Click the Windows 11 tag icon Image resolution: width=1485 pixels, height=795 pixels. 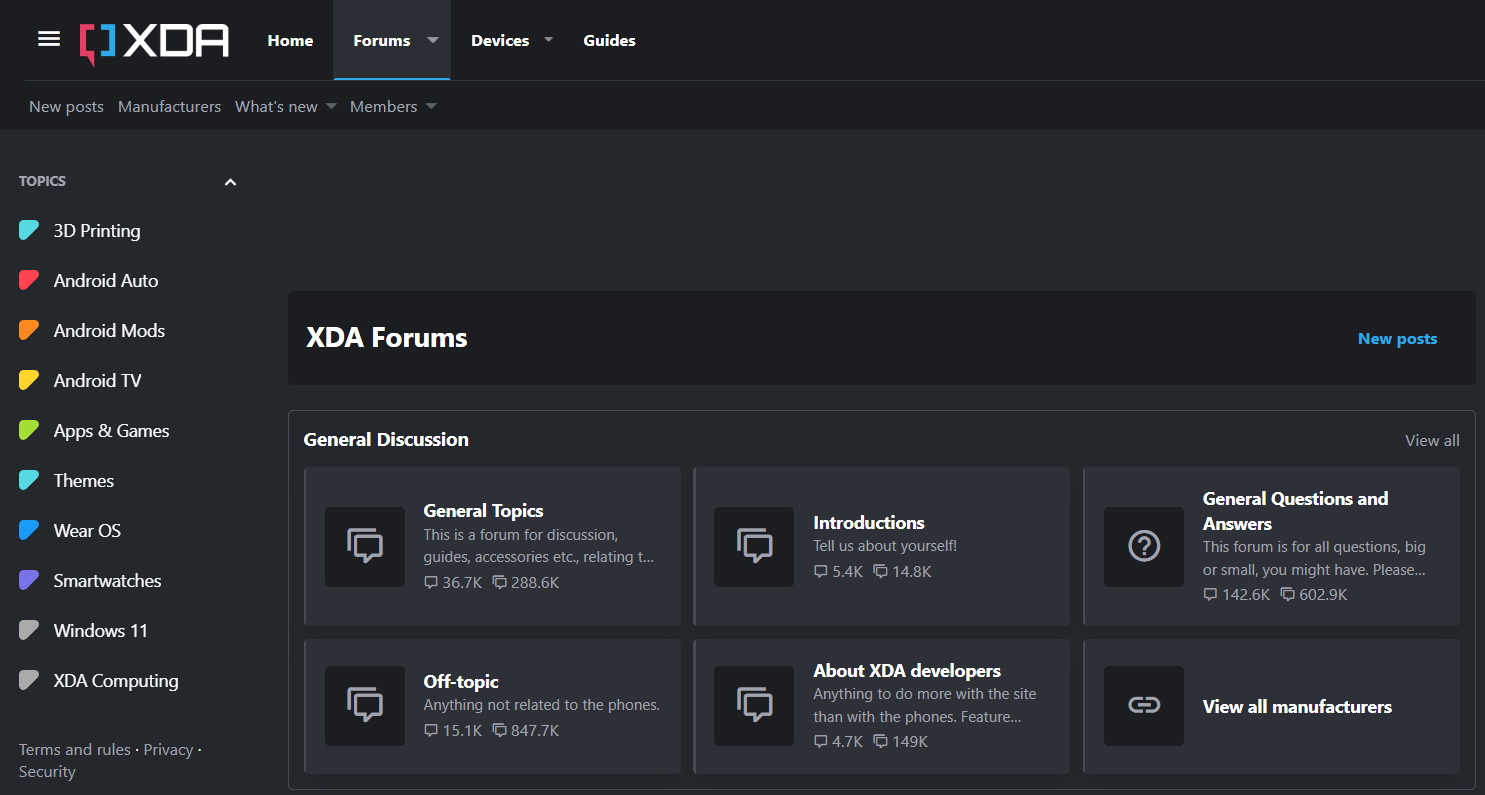click(x=29, y=631)
